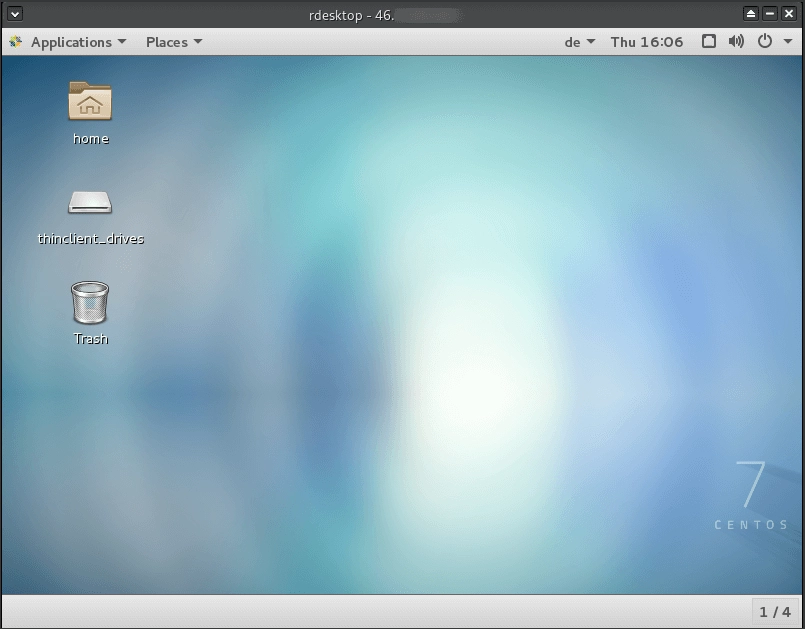Open the Applications menu

tap(71, 42)
